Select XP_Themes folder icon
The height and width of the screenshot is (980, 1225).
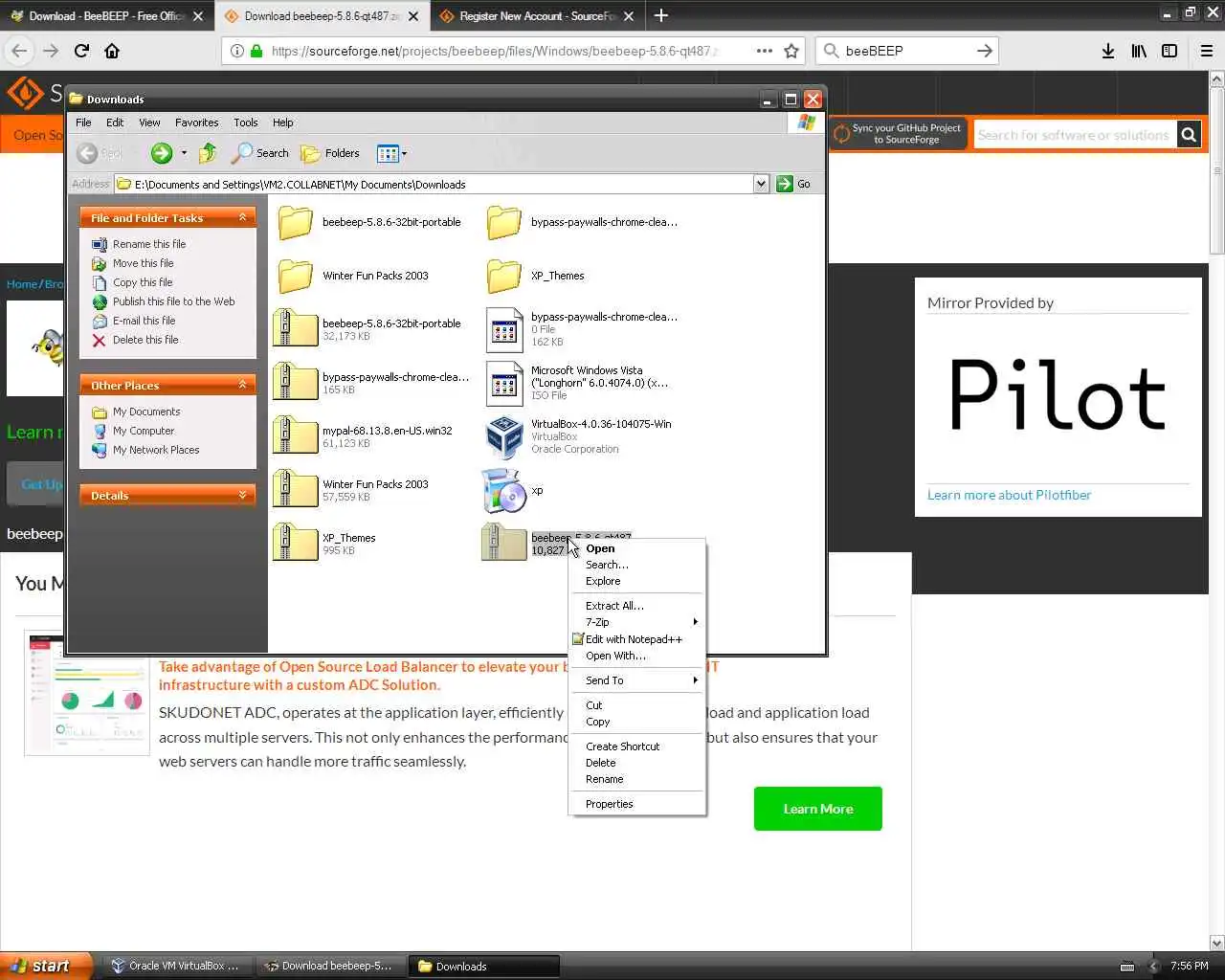pos(503,276)
